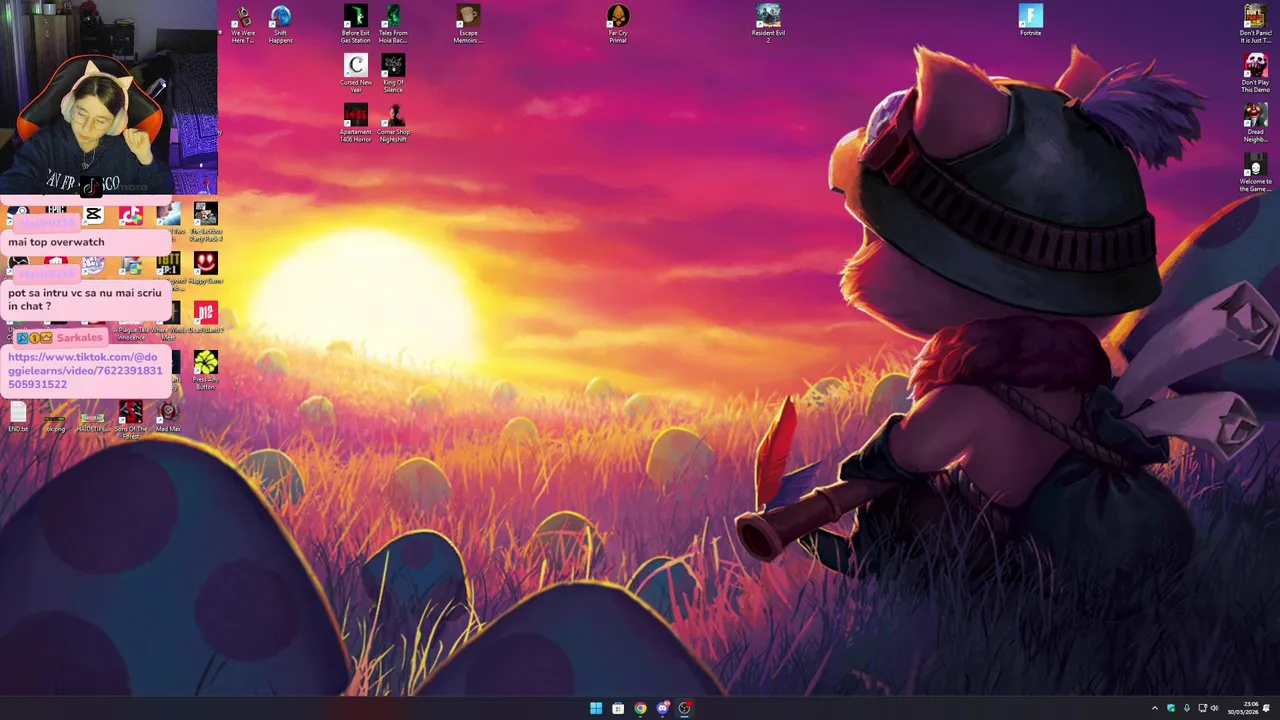Open the We Were Here desktop shortcut

[x=243, y=24]
